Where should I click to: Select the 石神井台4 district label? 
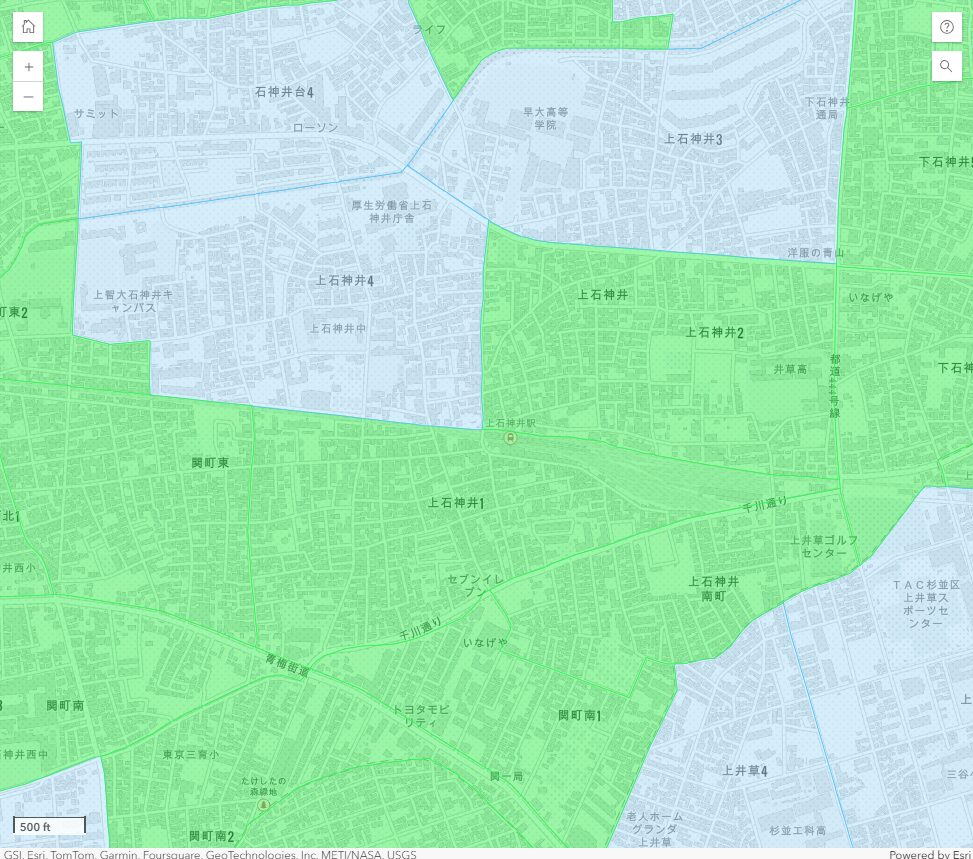pos(284,92)
